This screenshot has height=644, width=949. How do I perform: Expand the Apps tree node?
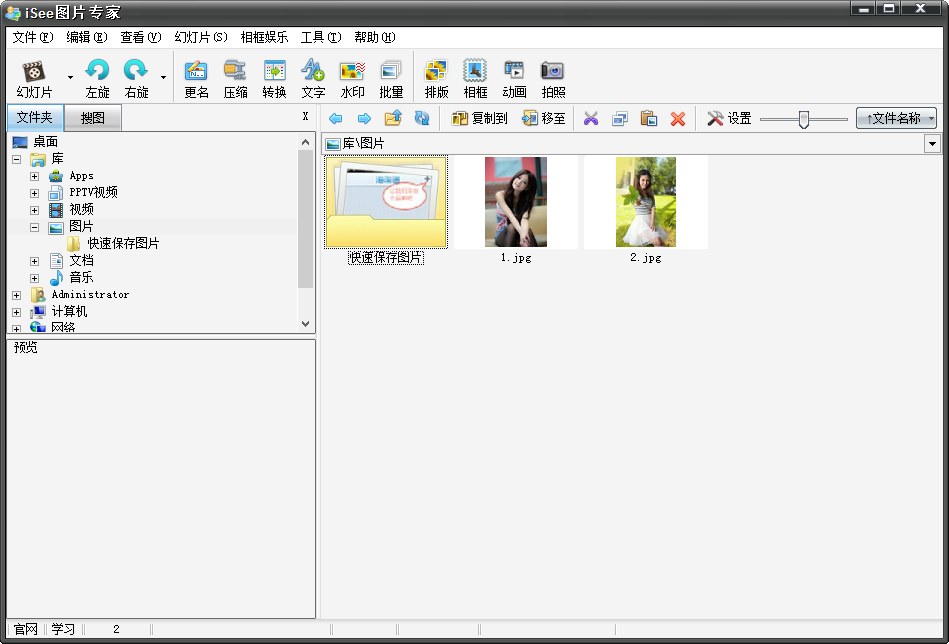tap(34, 177)
